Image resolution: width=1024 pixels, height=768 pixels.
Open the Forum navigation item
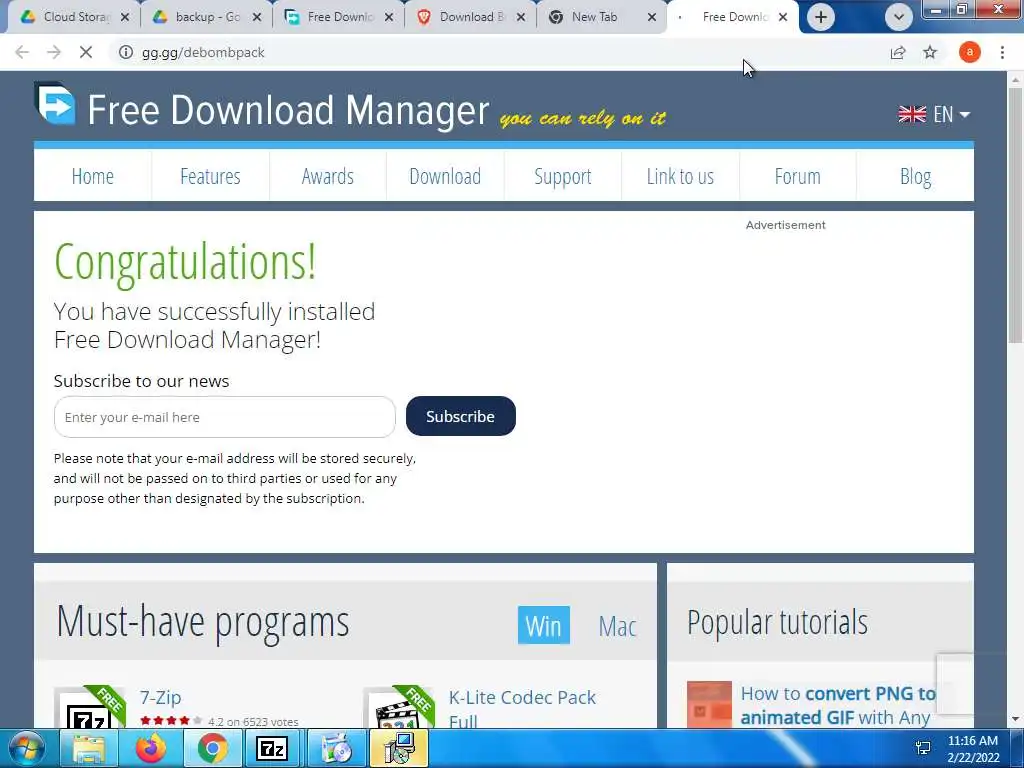(x=797, y=176)
